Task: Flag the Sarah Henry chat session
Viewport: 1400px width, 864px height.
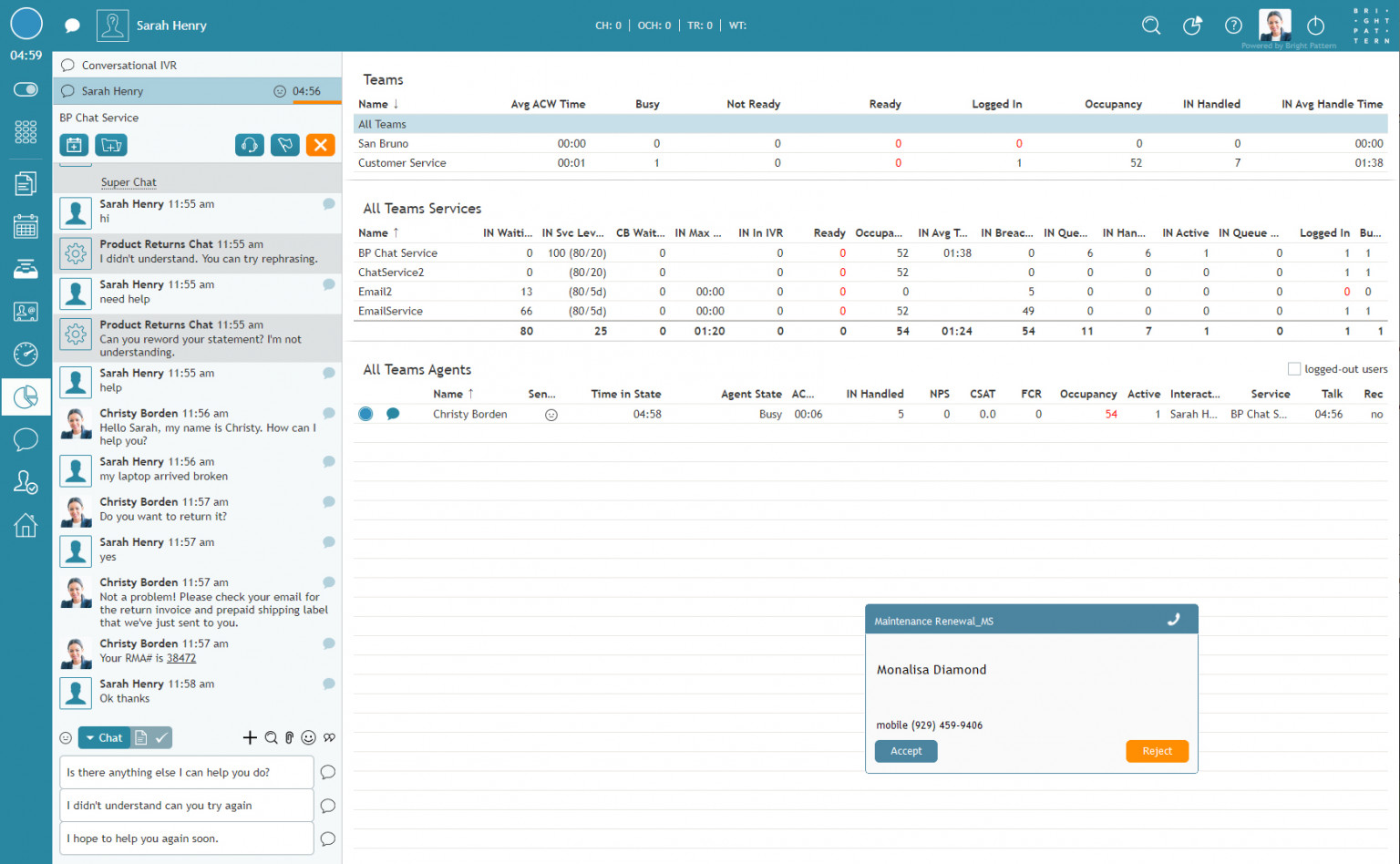Action: [x=284, y=145]
